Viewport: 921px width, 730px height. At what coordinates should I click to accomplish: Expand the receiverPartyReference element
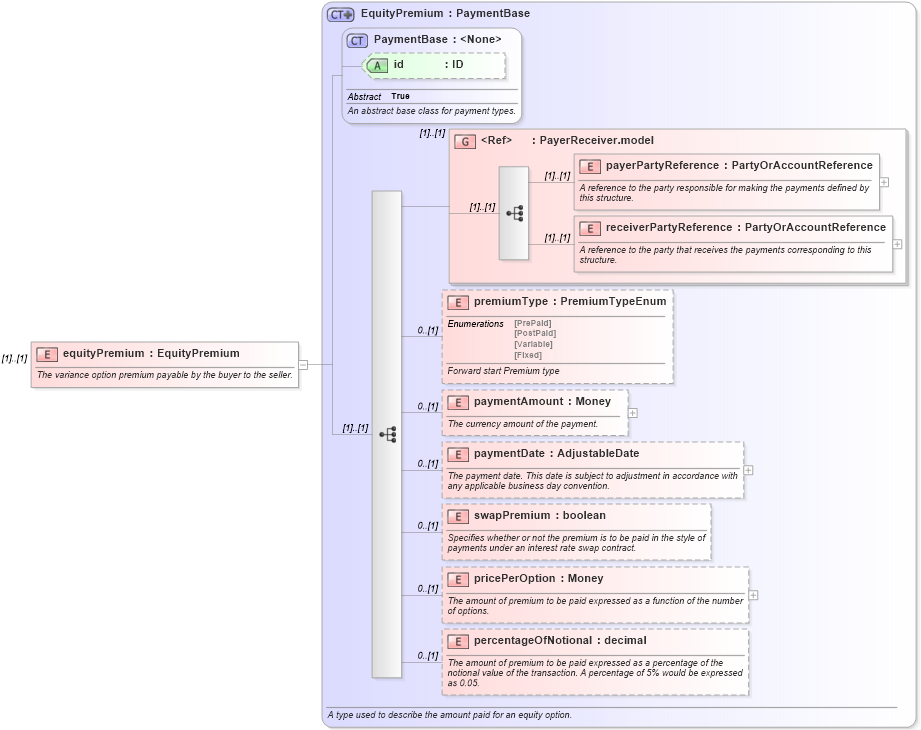point(897,244)
